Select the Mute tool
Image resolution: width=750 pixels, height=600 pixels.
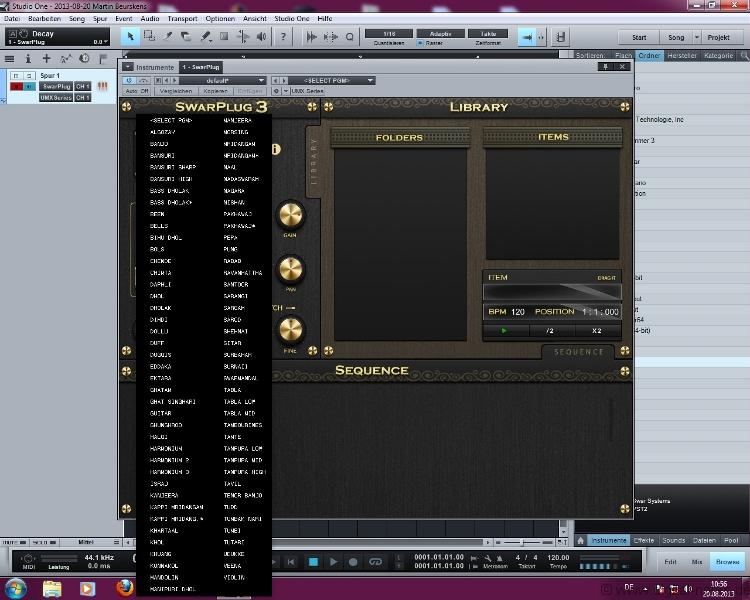tap(224, 36)
